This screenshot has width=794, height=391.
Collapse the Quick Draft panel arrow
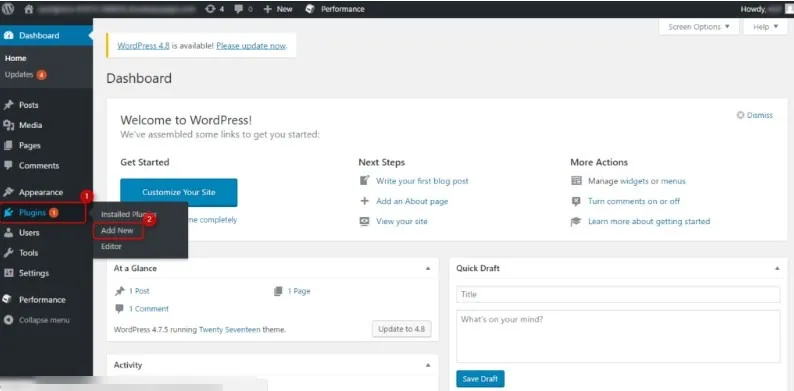(x=777, y=268)
